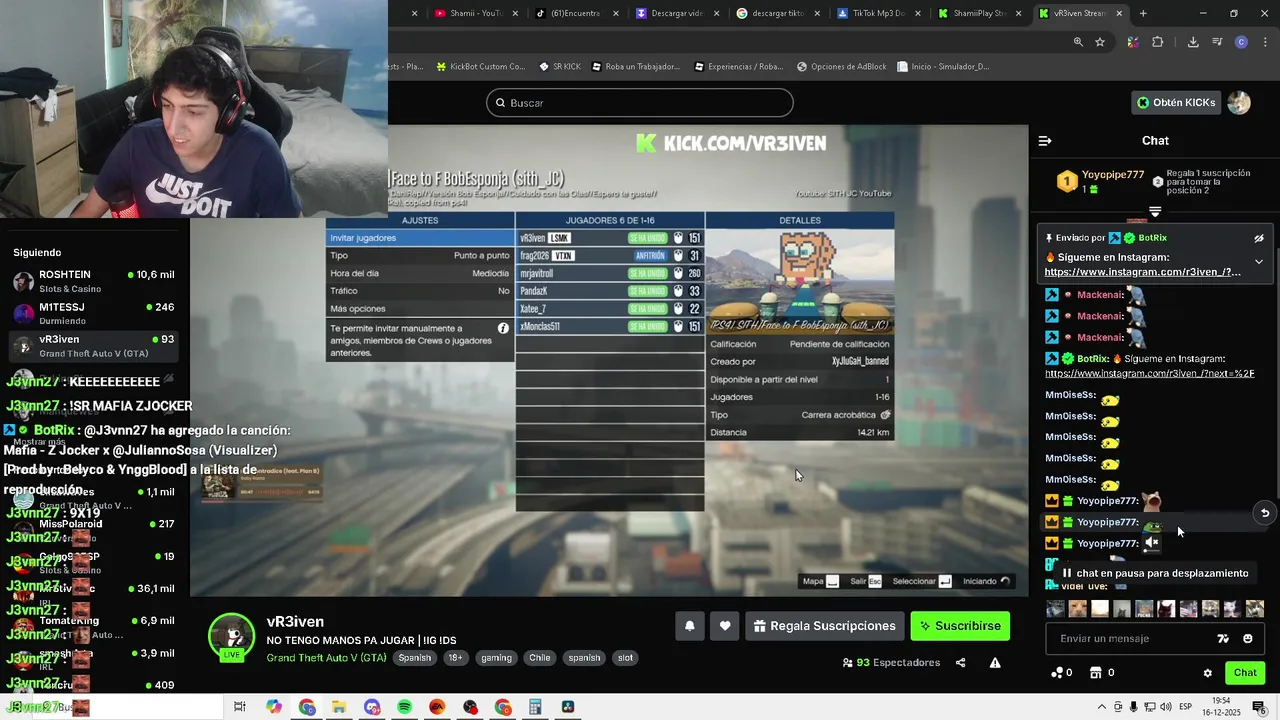This screenshot has width=1280, height=720.
Task: Open the Chrome three-dot menu
Action: [x=1264, y=42]
